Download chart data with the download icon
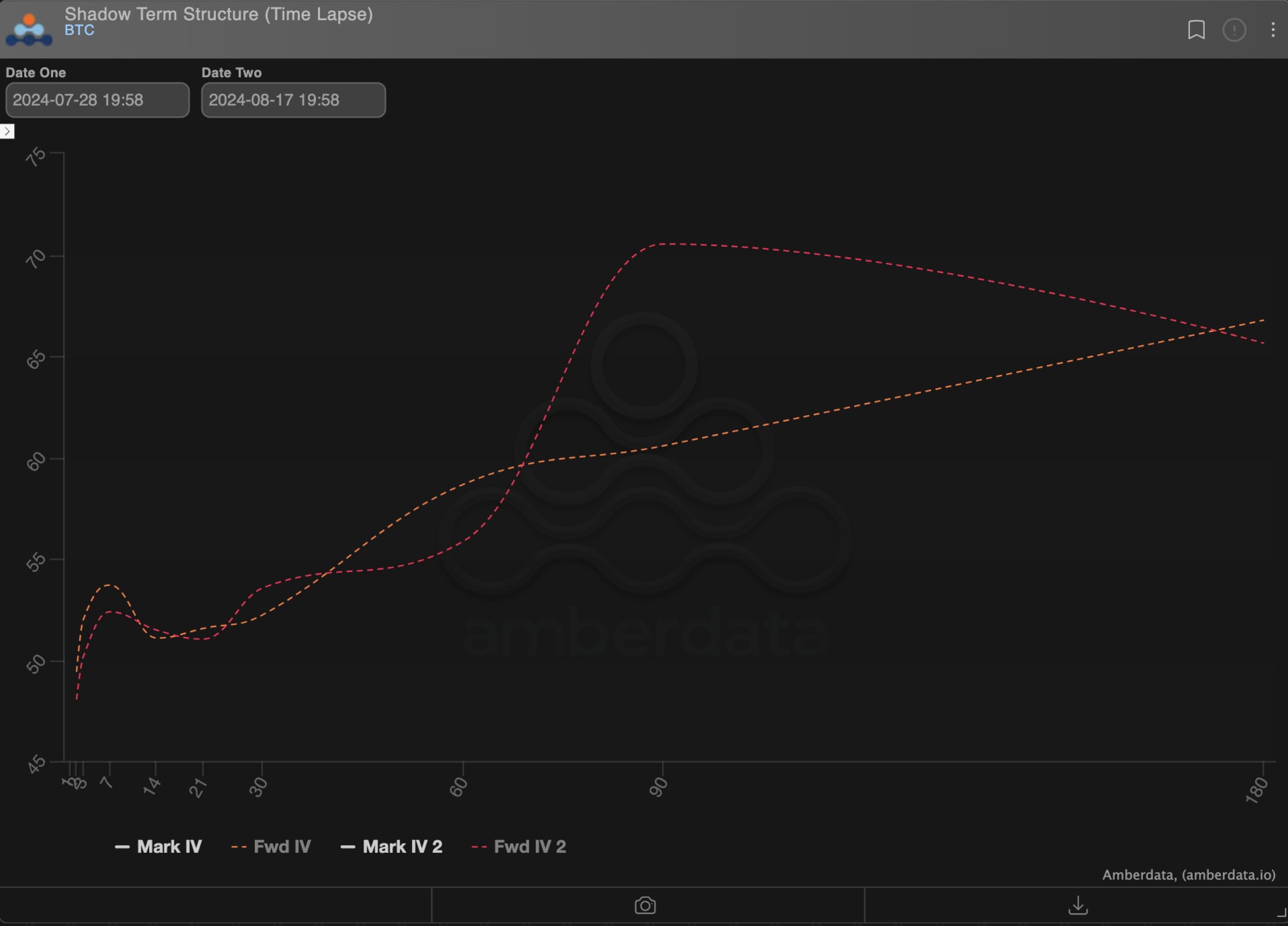This screenshot has height=926, width=1288. [1078, 905]
